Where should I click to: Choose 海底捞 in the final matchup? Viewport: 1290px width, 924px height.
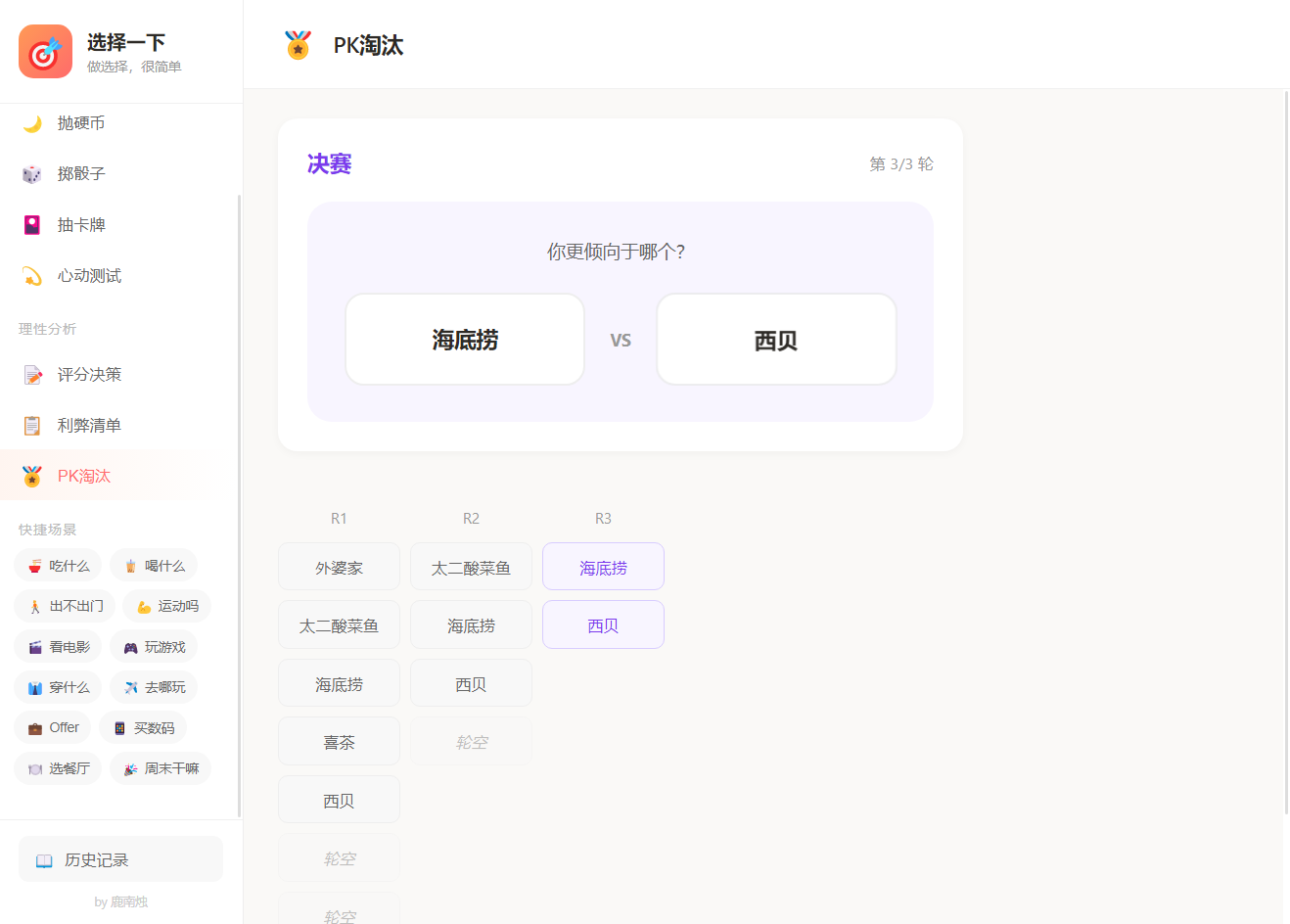point(465,340)
